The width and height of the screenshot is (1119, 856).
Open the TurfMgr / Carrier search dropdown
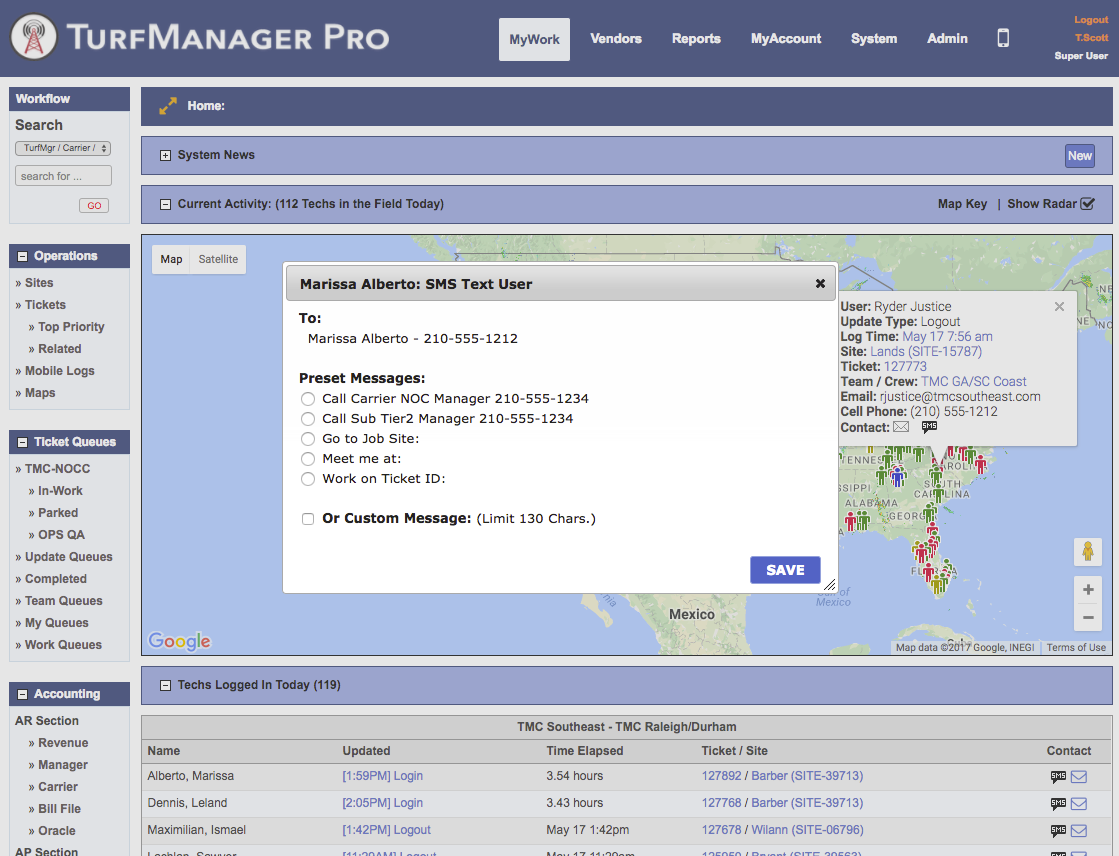[63, 148]
